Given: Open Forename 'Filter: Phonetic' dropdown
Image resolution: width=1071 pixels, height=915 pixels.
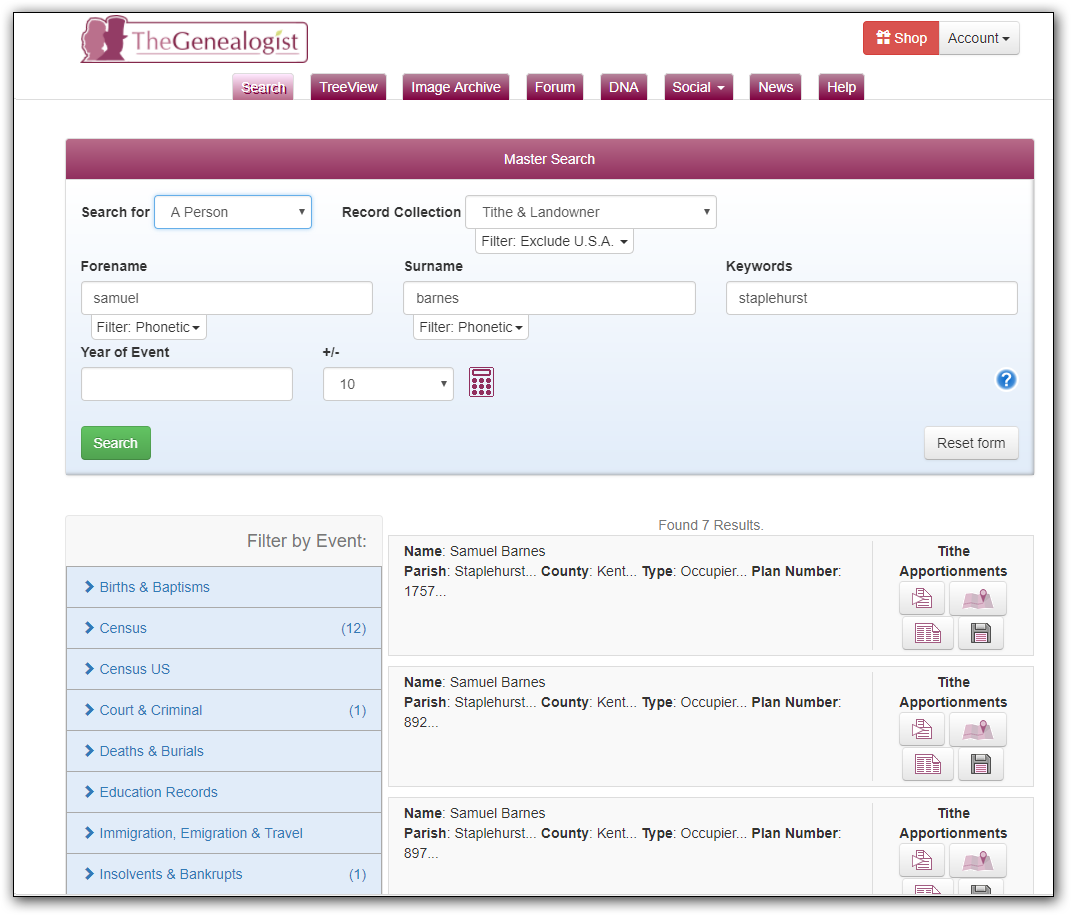Looking at the screenshot, I should coord(148,327).
